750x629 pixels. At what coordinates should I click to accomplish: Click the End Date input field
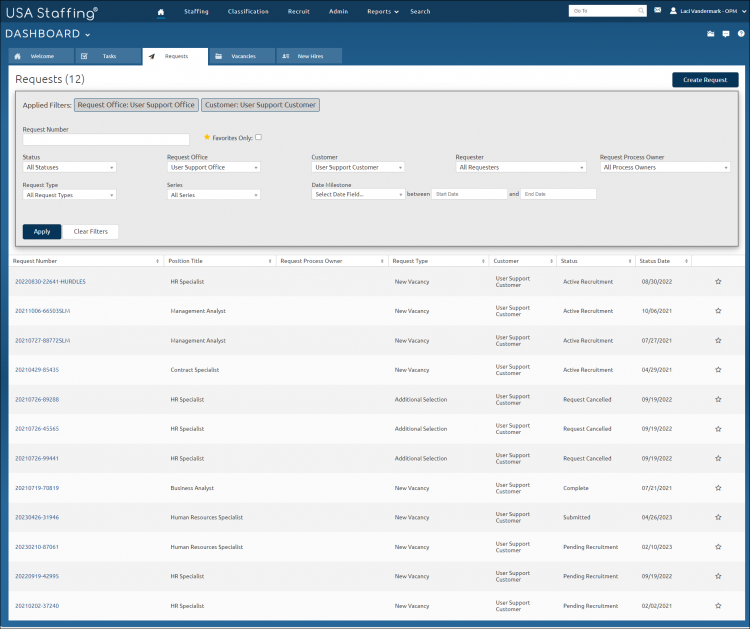pos(558,194)
